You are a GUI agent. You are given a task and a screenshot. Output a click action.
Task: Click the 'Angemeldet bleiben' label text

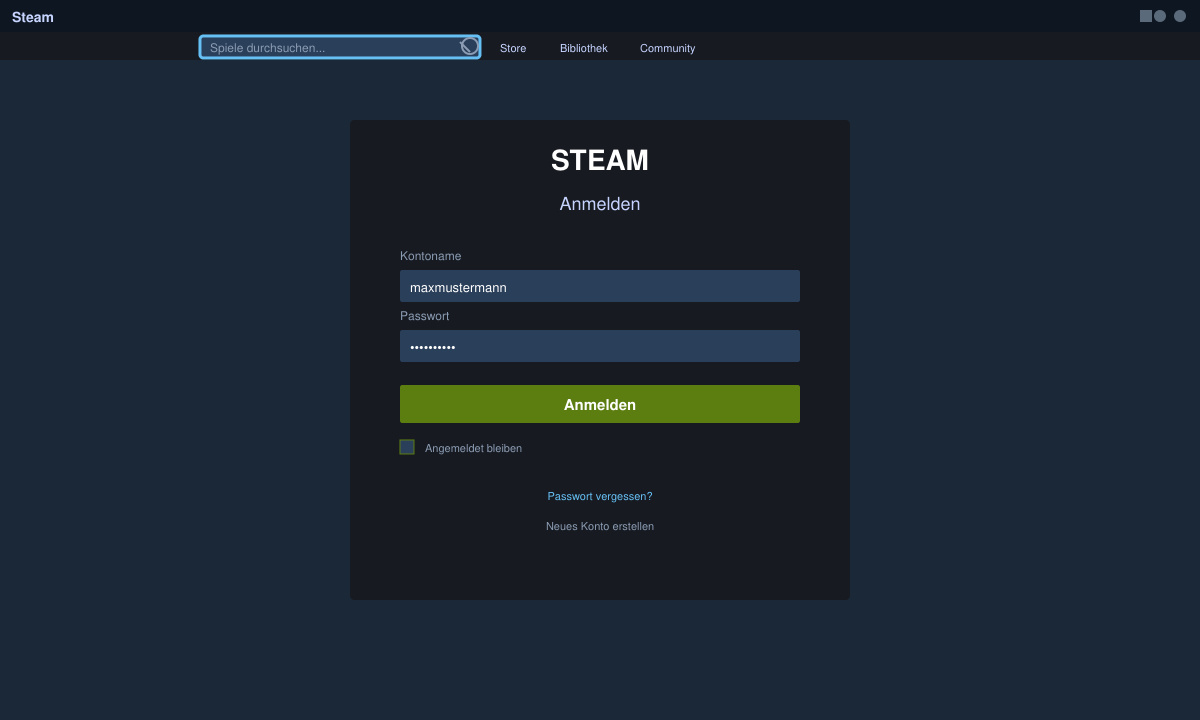pyautogui.click(x=473, y=448)
